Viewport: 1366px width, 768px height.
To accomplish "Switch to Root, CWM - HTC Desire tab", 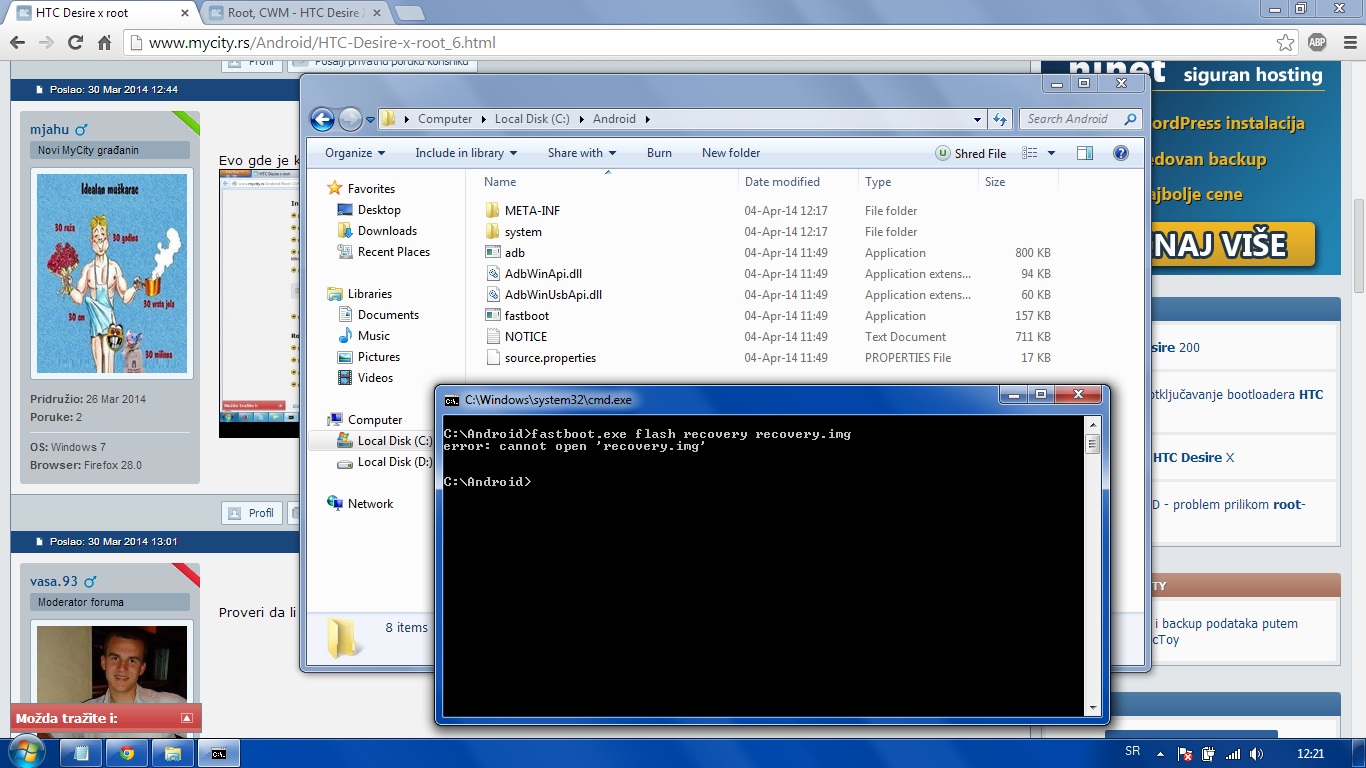I will click(297, 13).
